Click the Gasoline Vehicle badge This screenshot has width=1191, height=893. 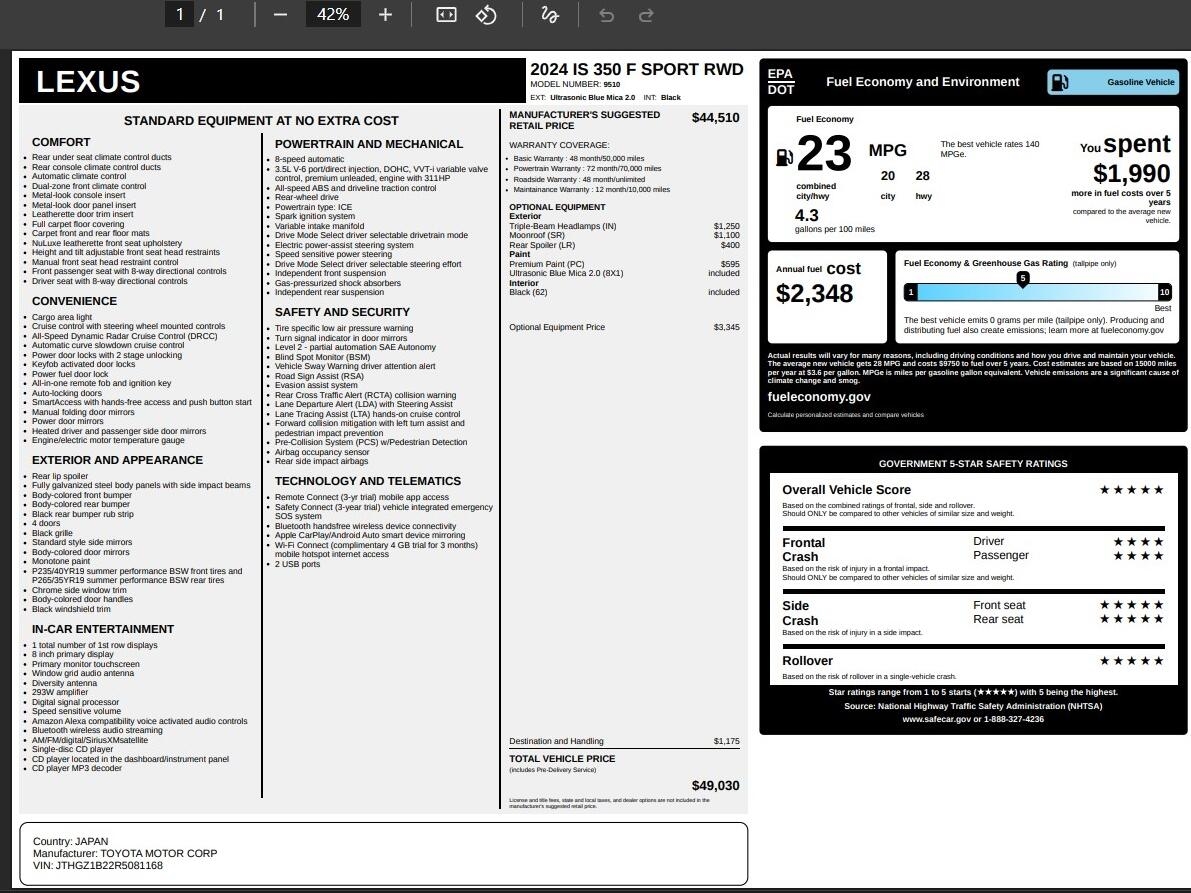click(1113, 82)
